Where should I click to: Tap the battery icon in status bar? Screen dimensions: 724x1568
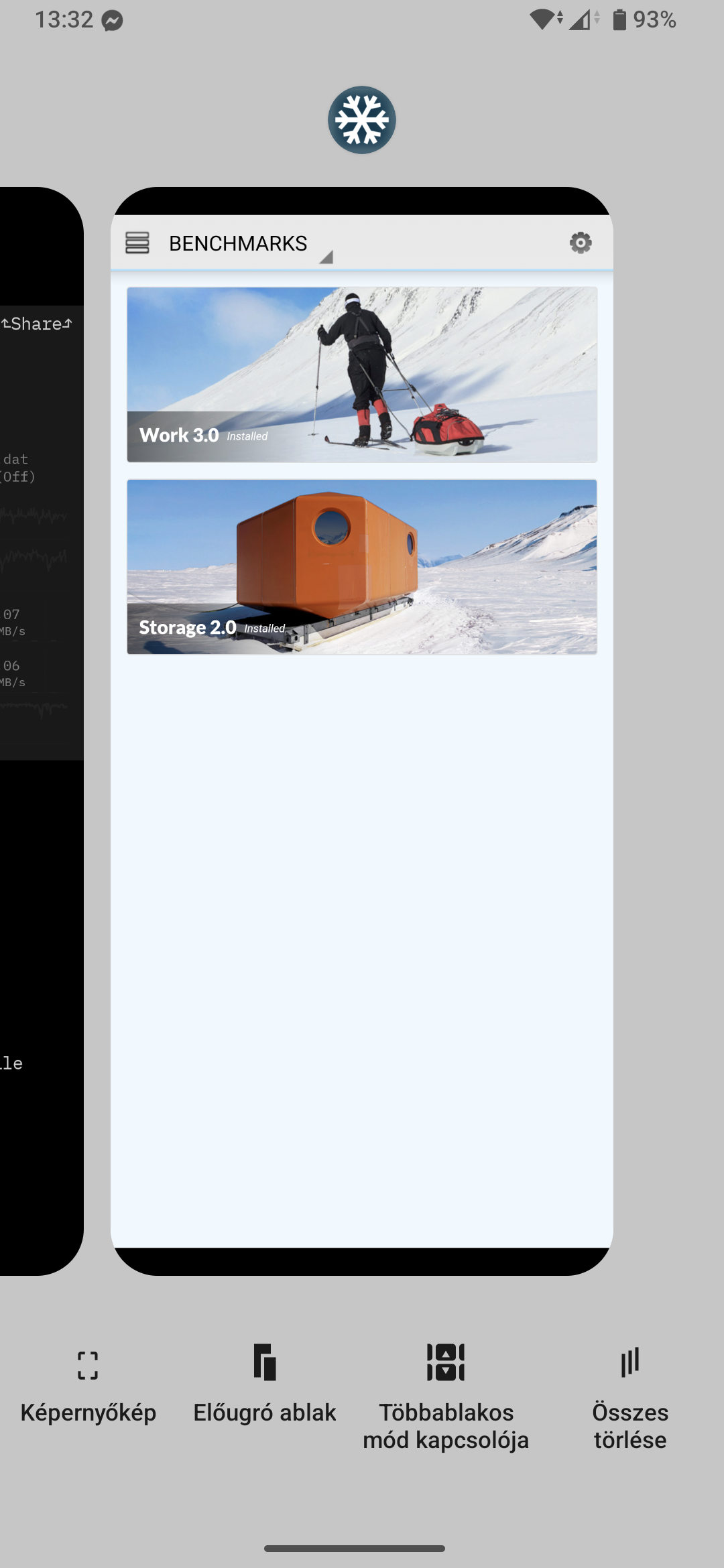point(619,19)
